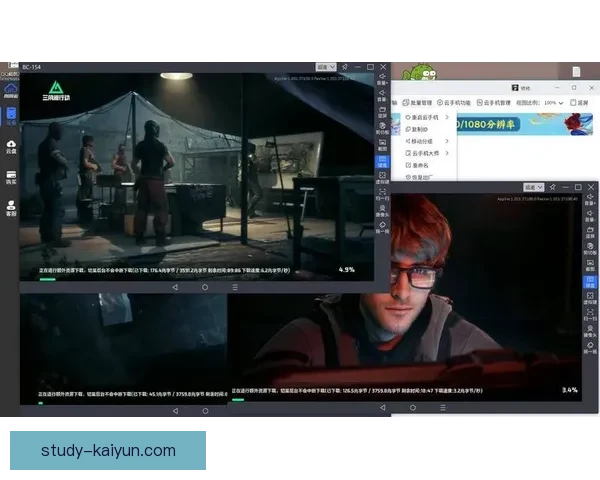
Task: Click the clipboard icon in BC-154 sidebar
Action: (382, 127)
